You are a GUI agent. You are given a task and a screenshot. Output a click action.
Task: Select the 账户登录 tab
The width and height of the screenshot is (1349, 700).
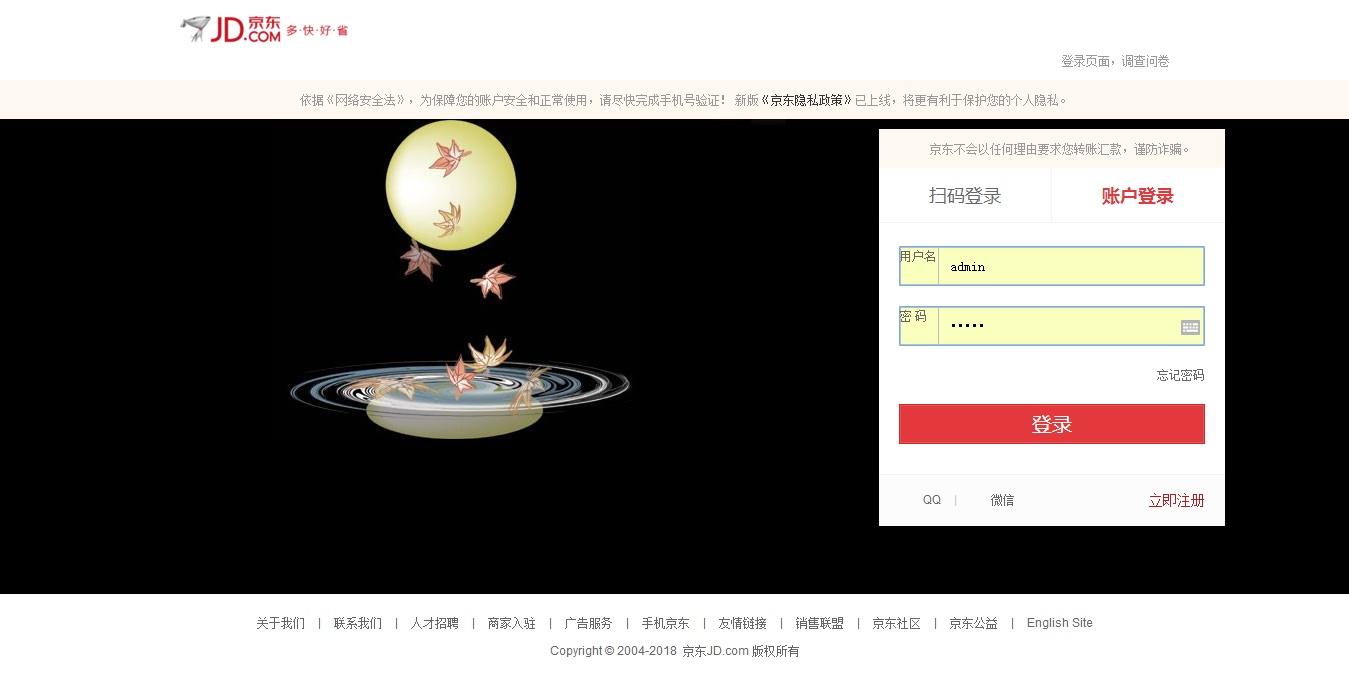tap(1138, 196)
